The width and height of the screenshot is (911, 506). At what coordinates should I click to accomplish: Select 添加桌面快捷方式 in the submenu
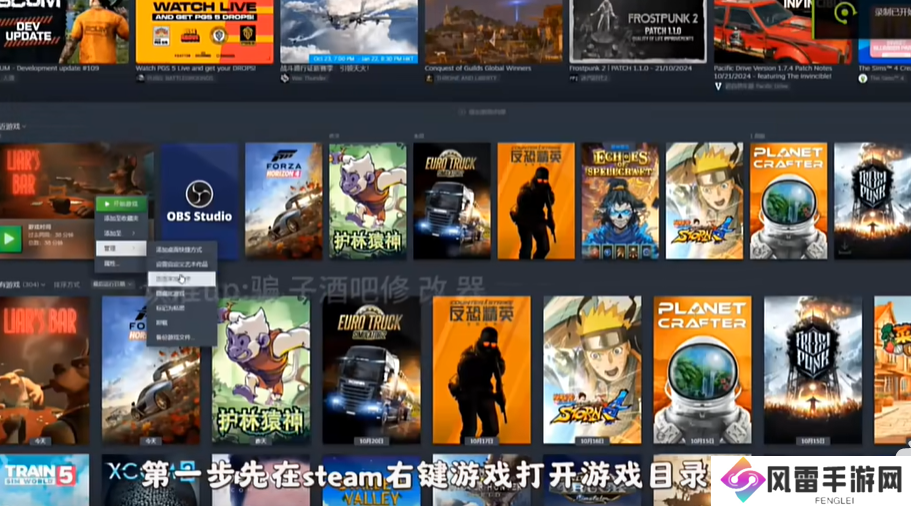tap(178, 249)
